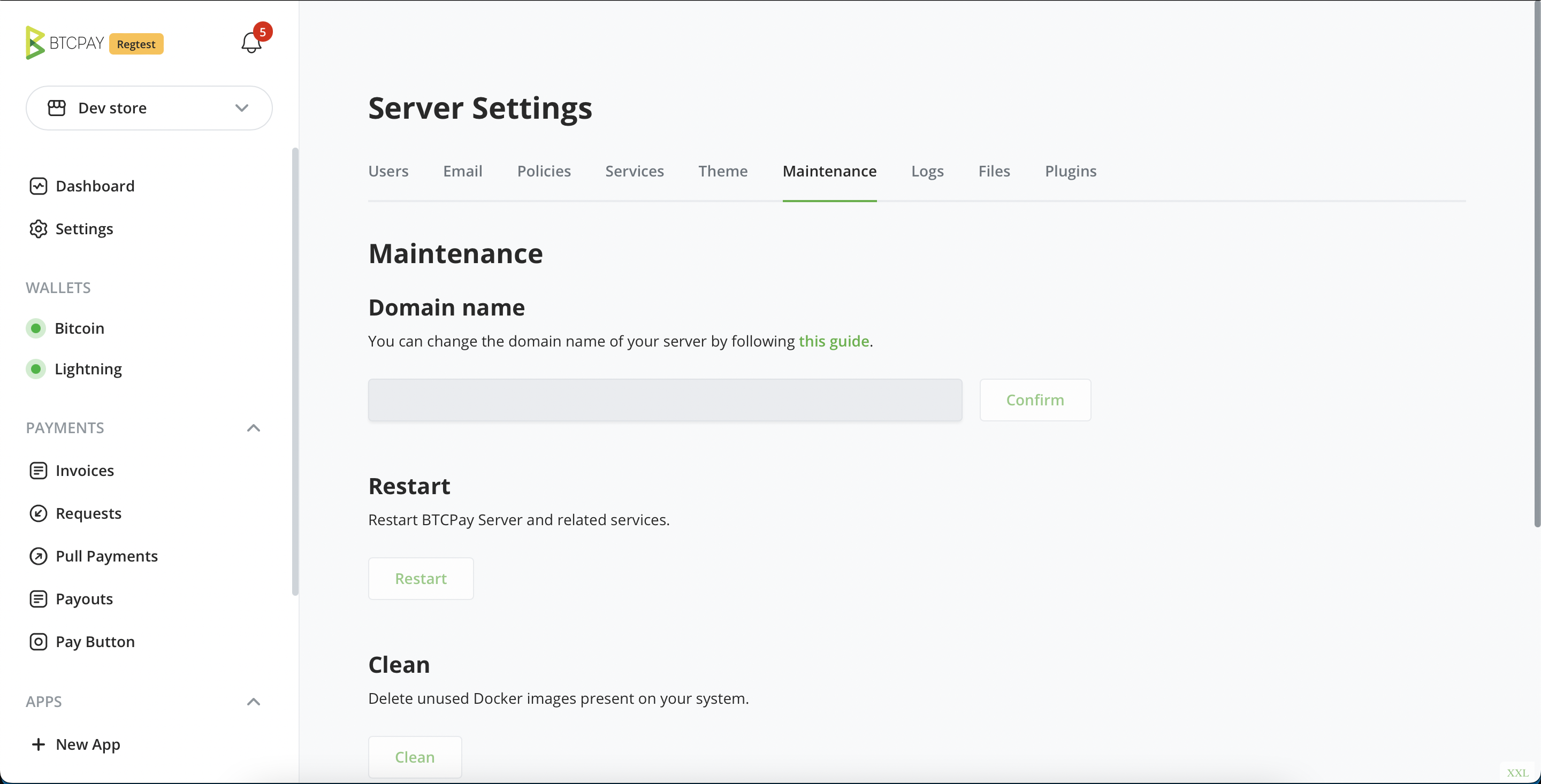Click the Dashboard icon in sidebar

pos(37,186)
